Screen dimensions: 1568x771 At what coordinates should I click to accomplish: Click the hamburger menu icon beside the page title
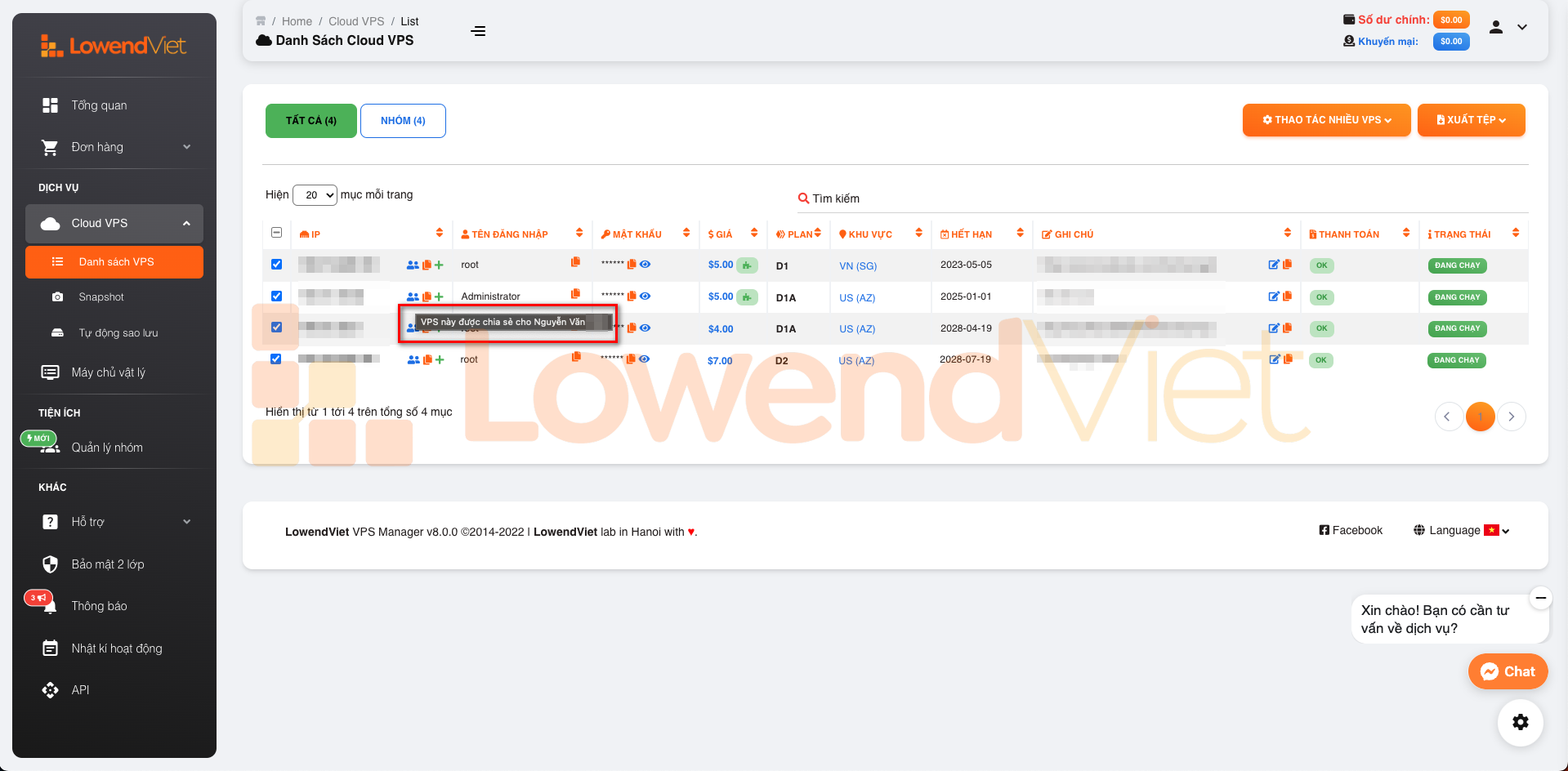coord(478,31)
